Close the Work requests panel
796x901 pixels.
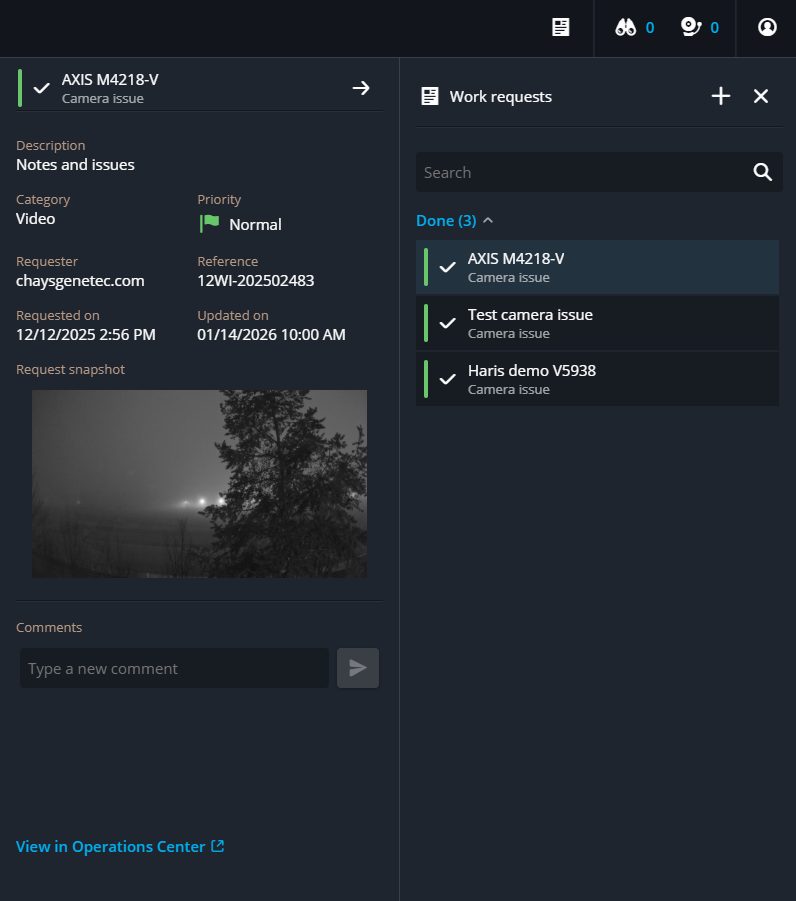coord(761,96)
